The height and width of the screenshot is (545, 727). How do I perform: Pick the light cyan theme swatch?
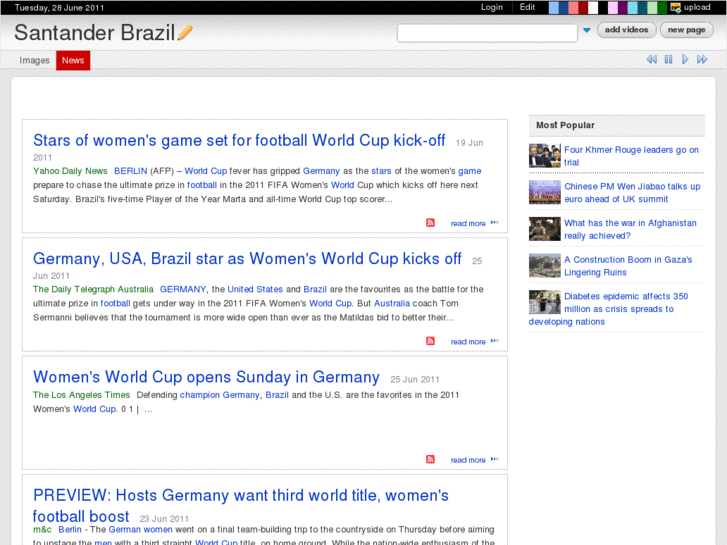(632, 7)
